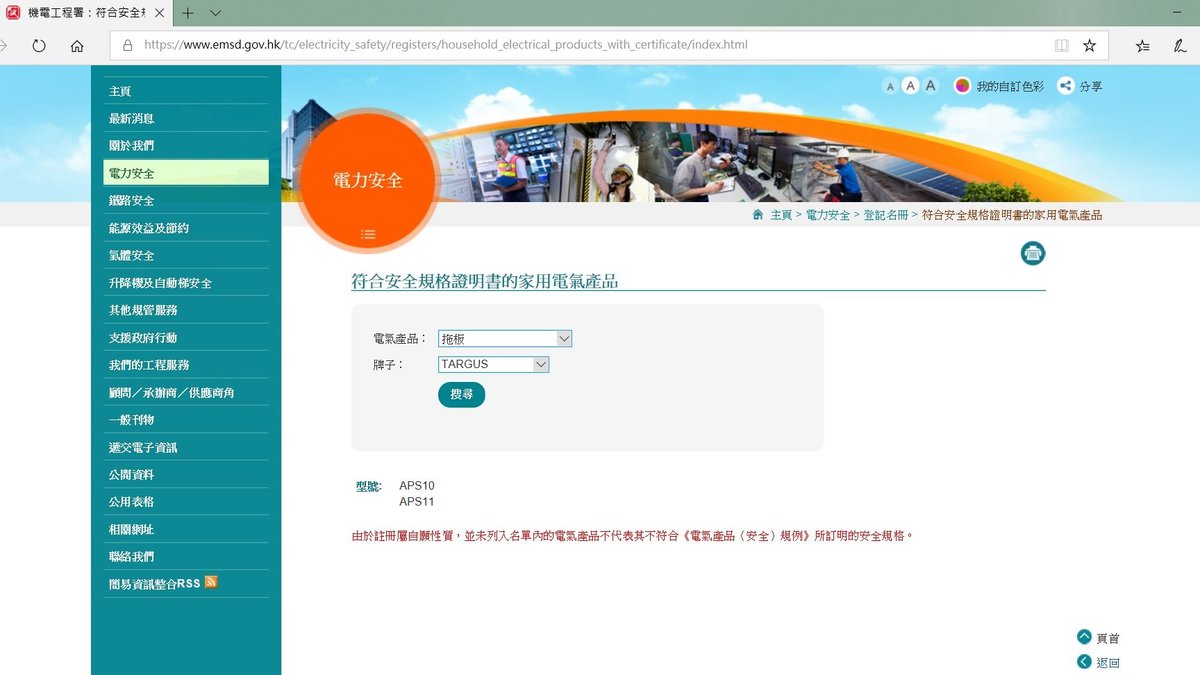Open the custom colour scheme icon
Image resolution: width=1200 pixels, height=675 pixels.
coord(962,86)
